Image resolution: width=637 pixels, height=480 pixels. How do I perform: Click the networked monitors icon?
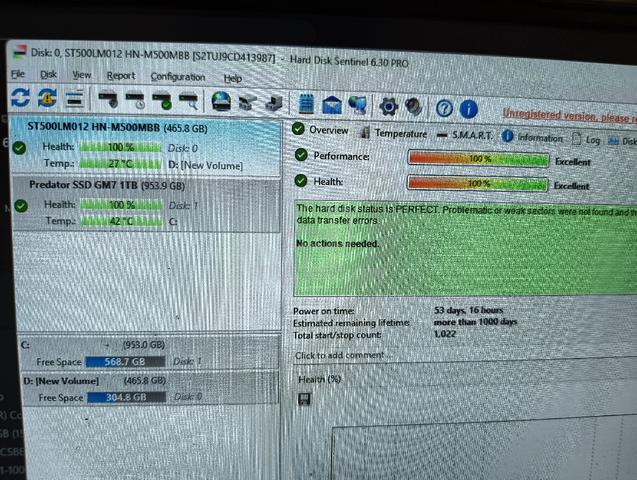(358, 105)
